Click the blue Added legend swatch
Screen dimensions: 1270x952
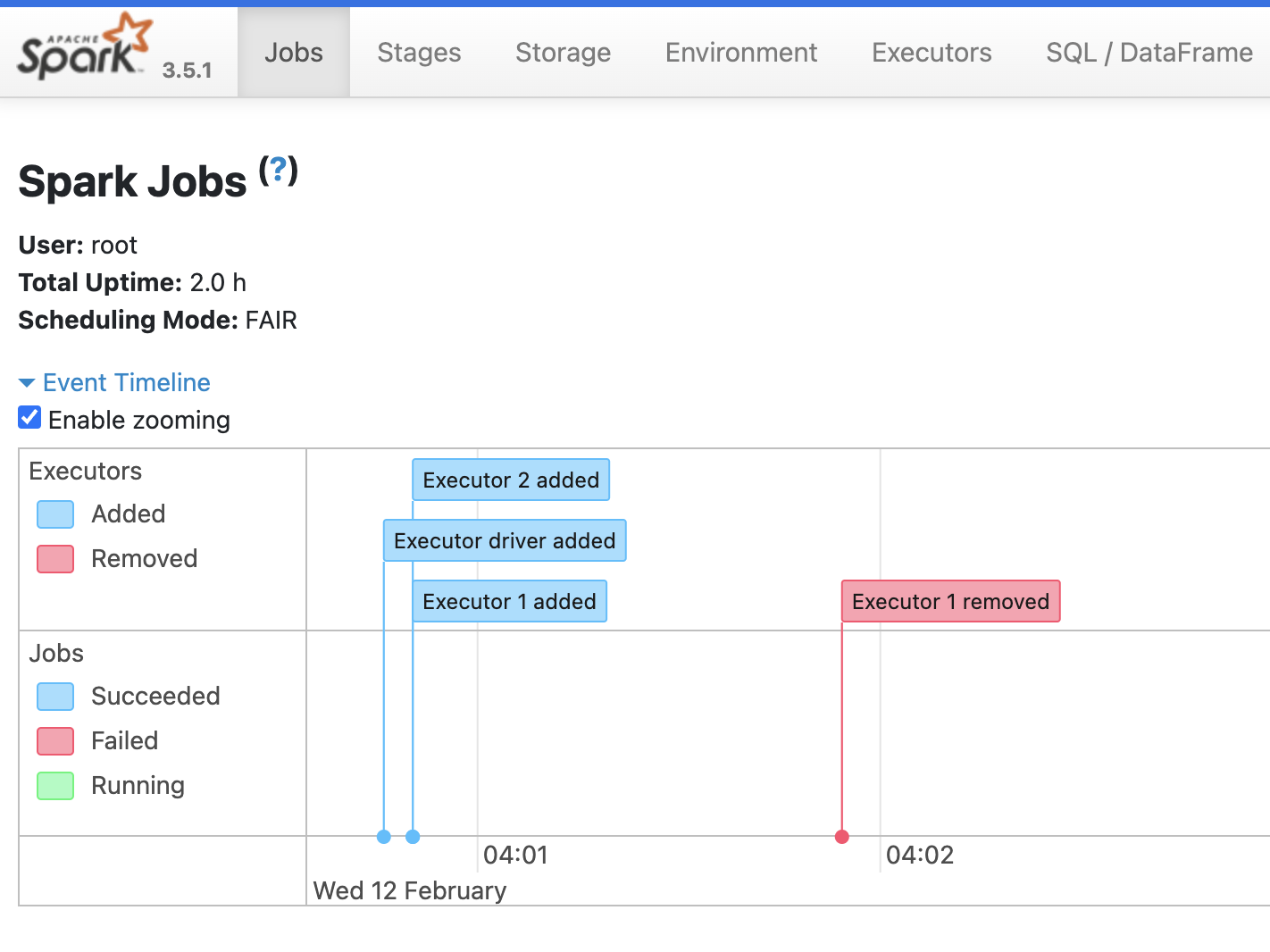(x=54, y=514)
